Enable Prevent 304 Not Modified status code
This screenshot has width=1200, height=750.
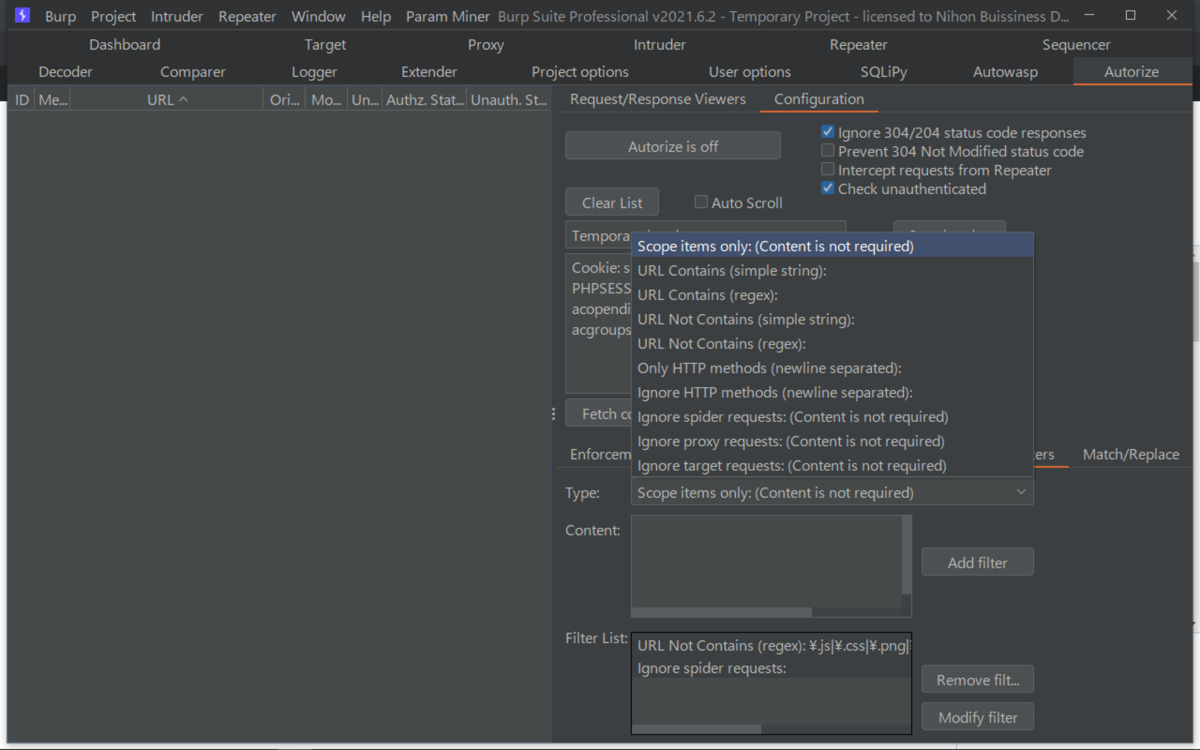(x=827, y=151)
